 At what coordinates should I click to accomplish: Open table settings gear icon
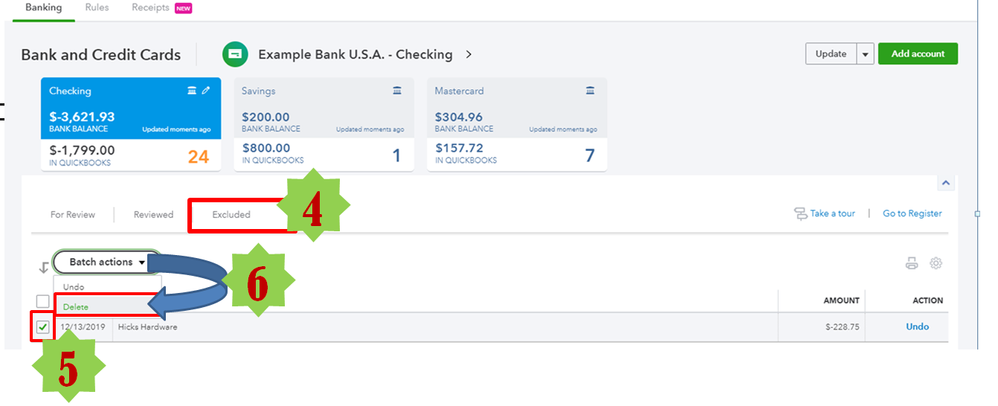point(936,263)
